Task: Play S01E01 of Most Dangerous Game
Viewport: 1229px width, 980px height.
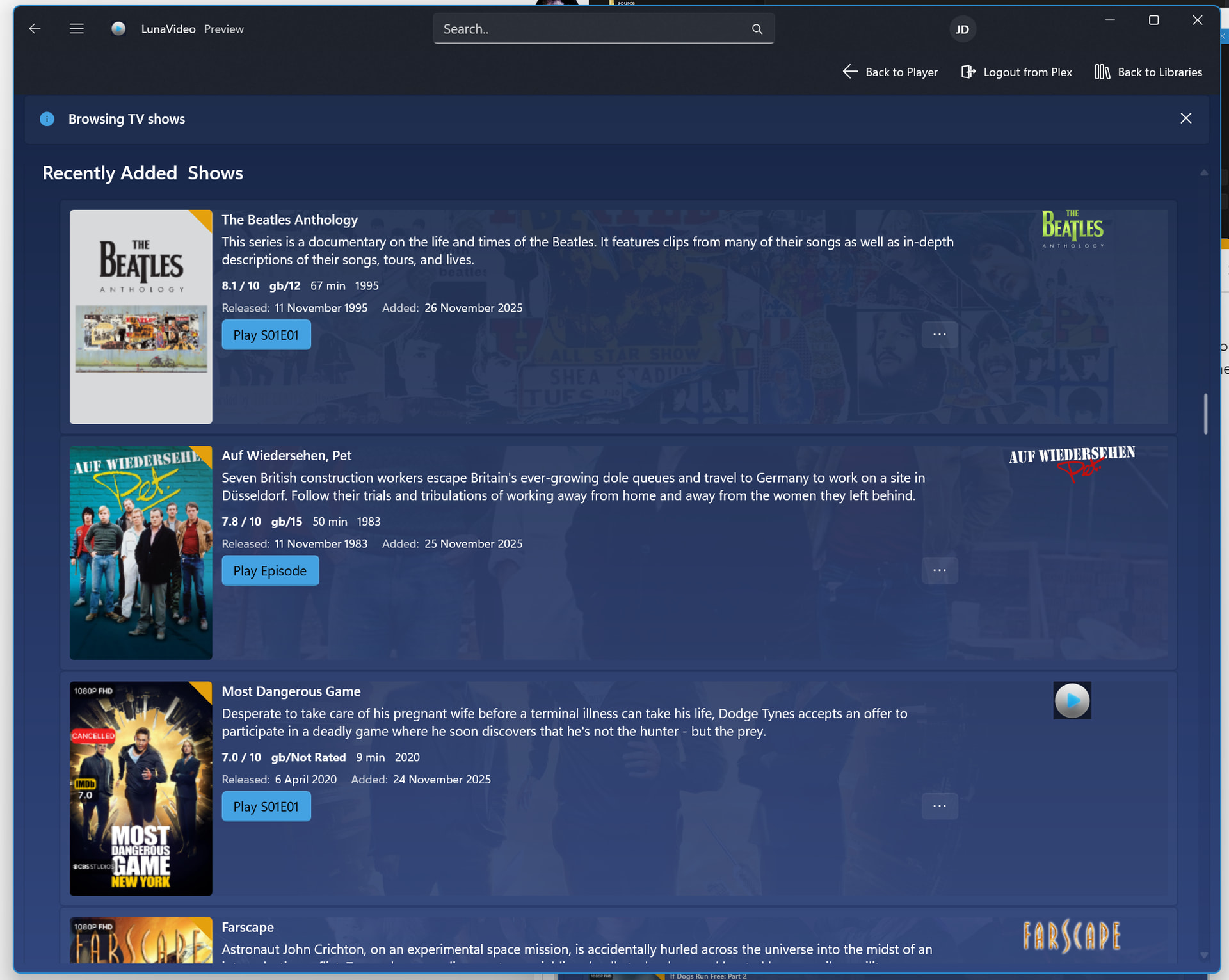Action: coord(266,807)
